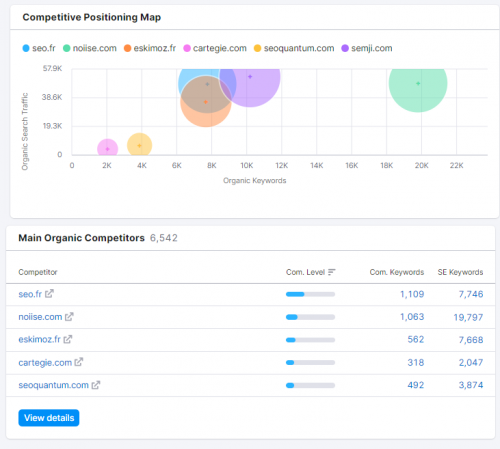Click the View details button

click(49, 418)
